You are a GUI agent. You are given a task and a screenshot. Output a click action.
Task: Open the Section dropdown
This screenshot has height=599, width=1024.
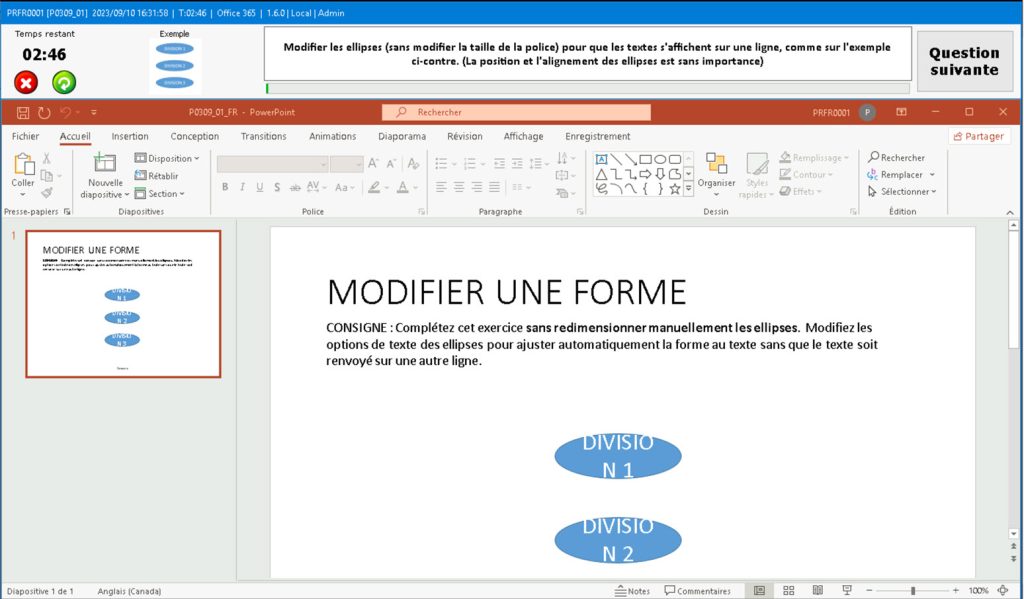[163, 191]
